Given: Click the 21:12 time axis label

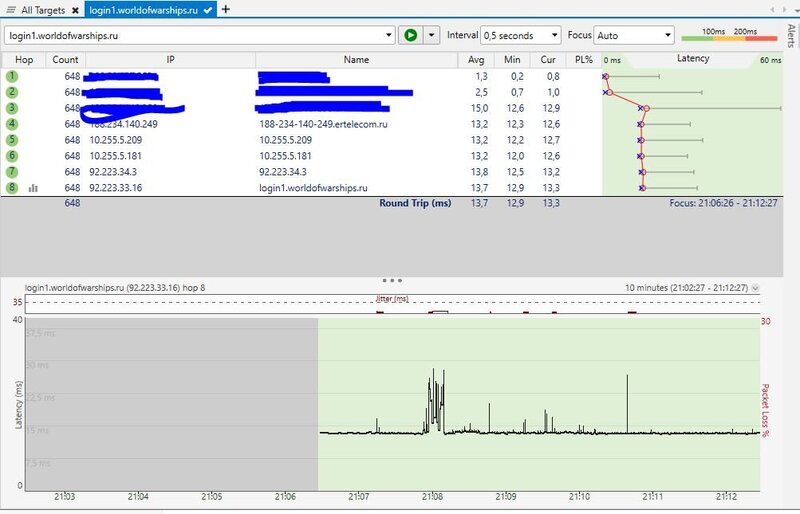Looking at the screenshot, I should pos(726,496).
